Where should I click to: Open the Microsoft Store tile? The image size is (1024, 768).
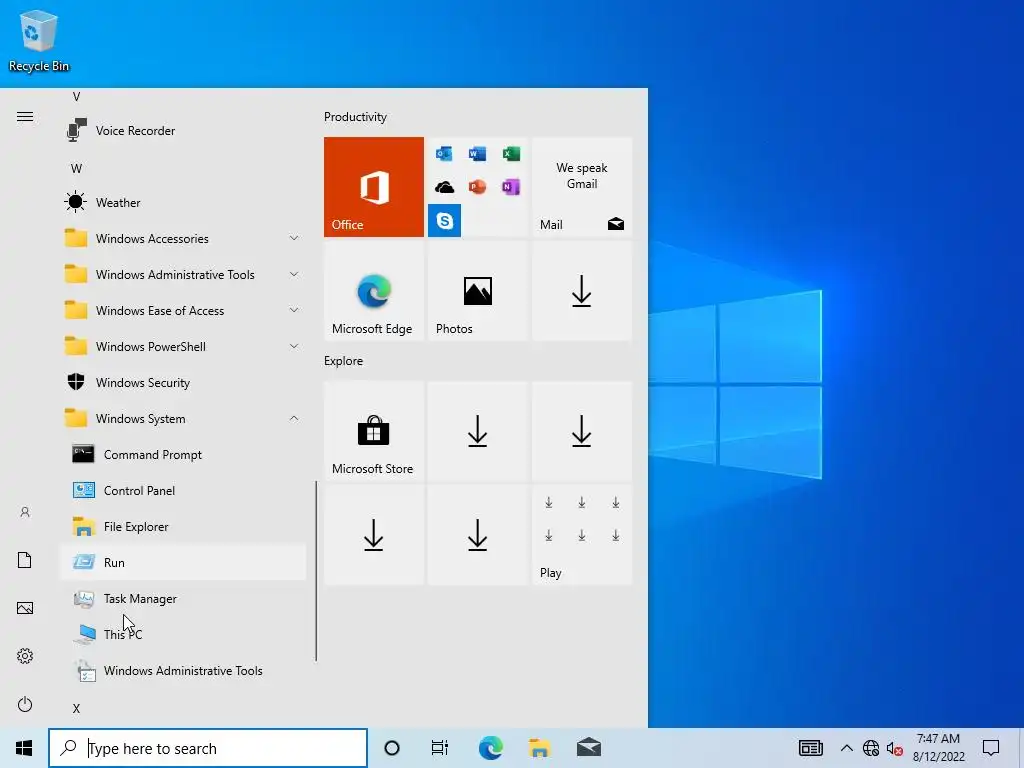(x=374, y=431)
